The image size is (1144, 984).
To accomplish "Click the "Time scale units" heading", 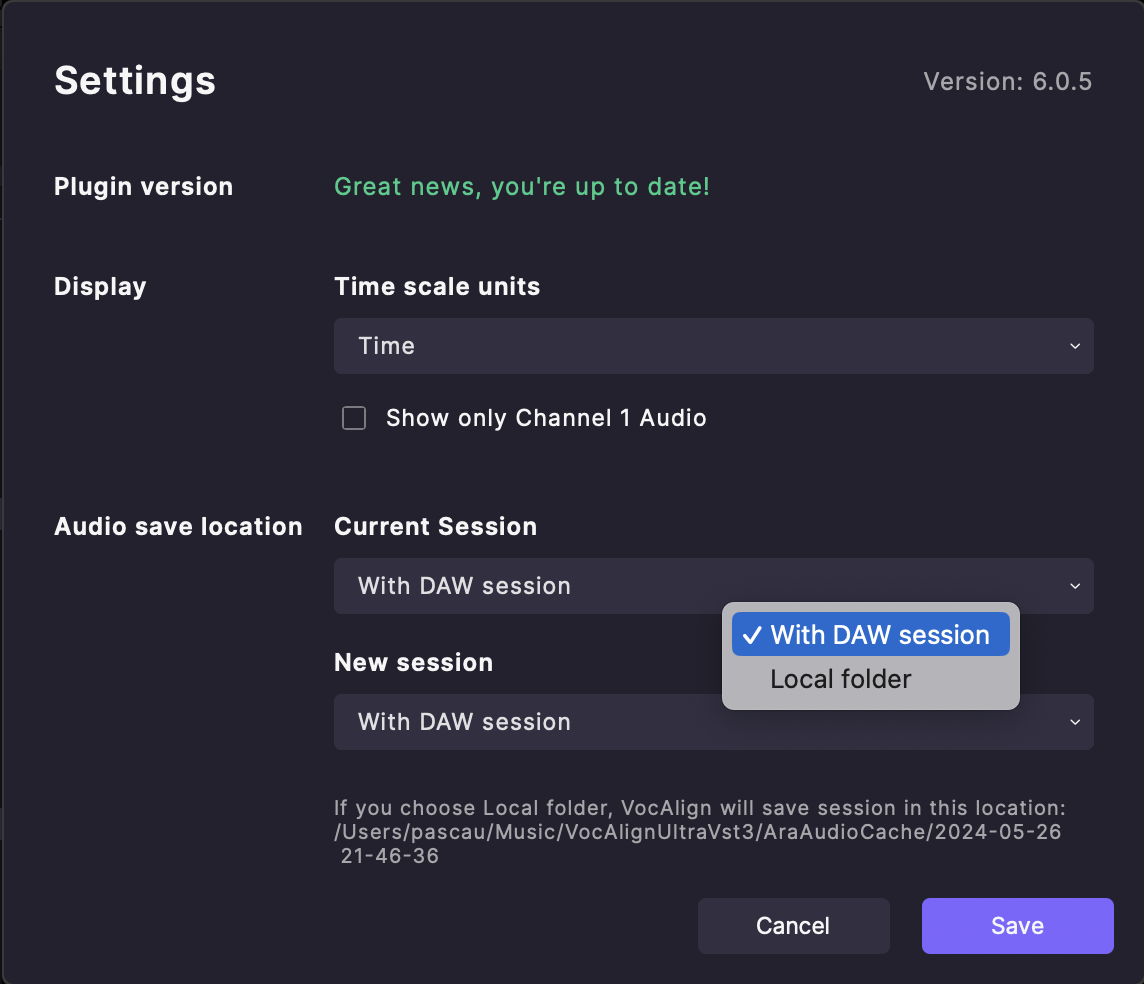I will [437, 287].
